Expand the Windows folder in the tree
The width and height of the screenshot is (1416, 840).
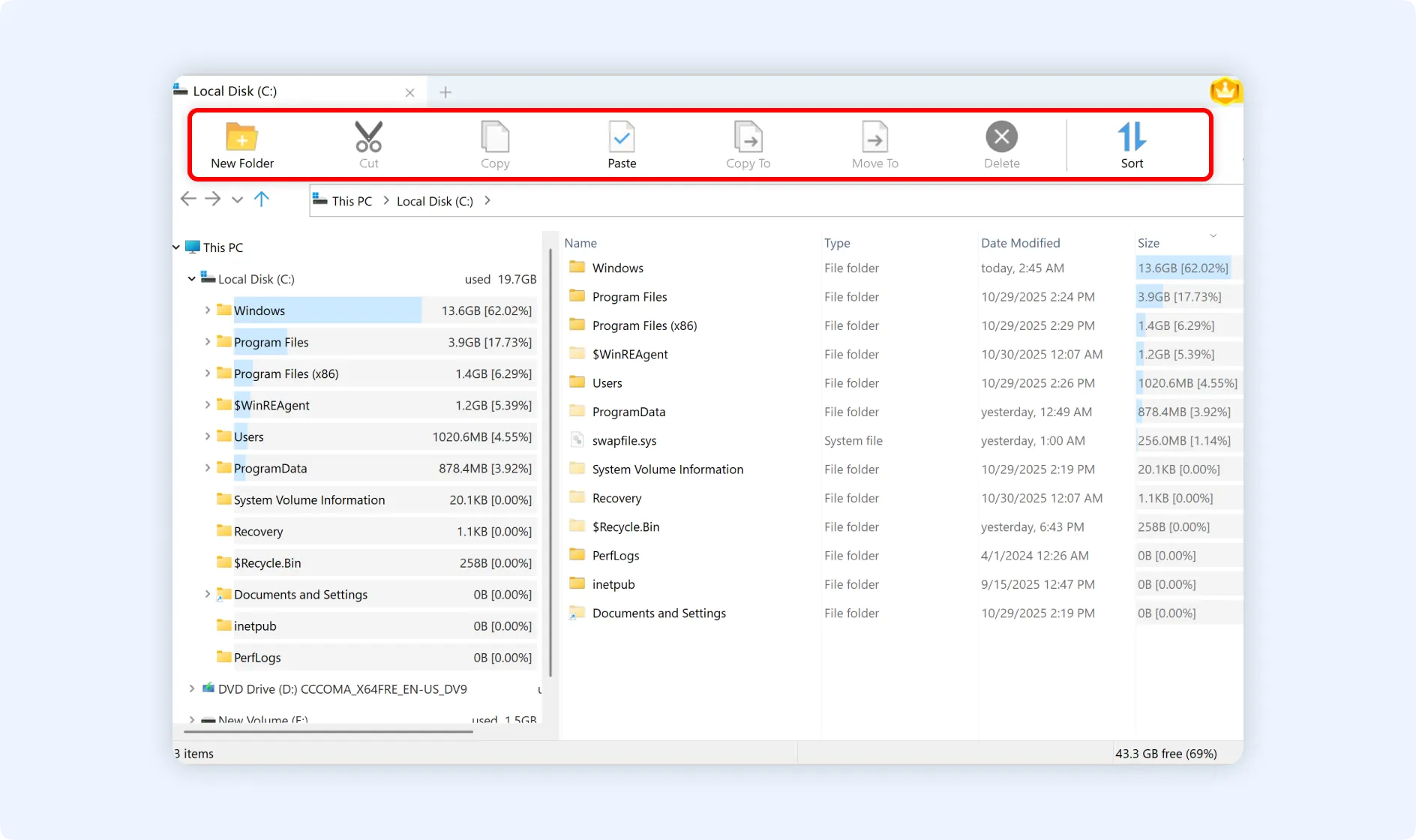(x=208, y=310)
